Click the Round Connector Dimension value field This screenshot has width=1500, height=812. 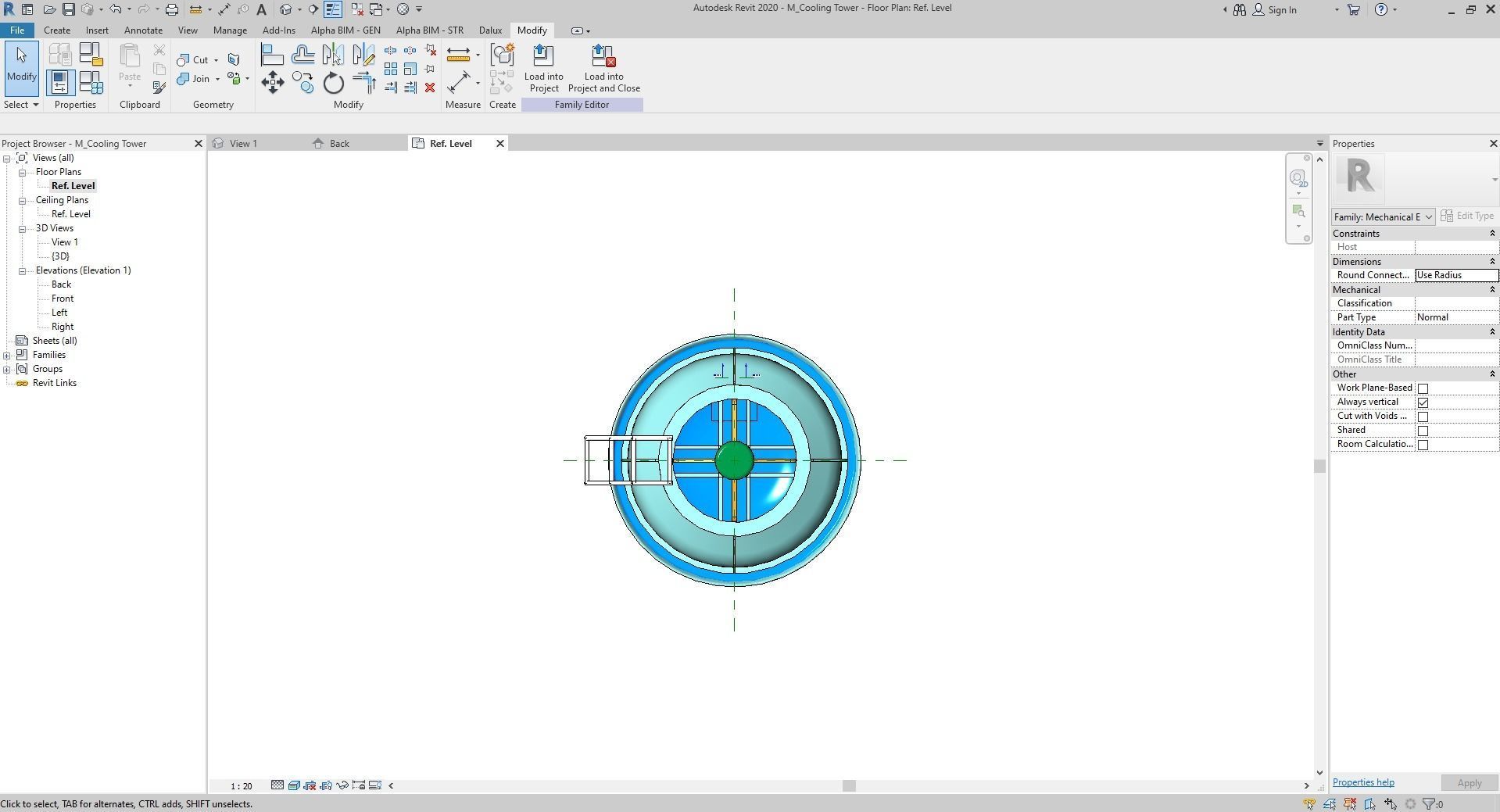pyautogui.click(x=1455, y=275)
